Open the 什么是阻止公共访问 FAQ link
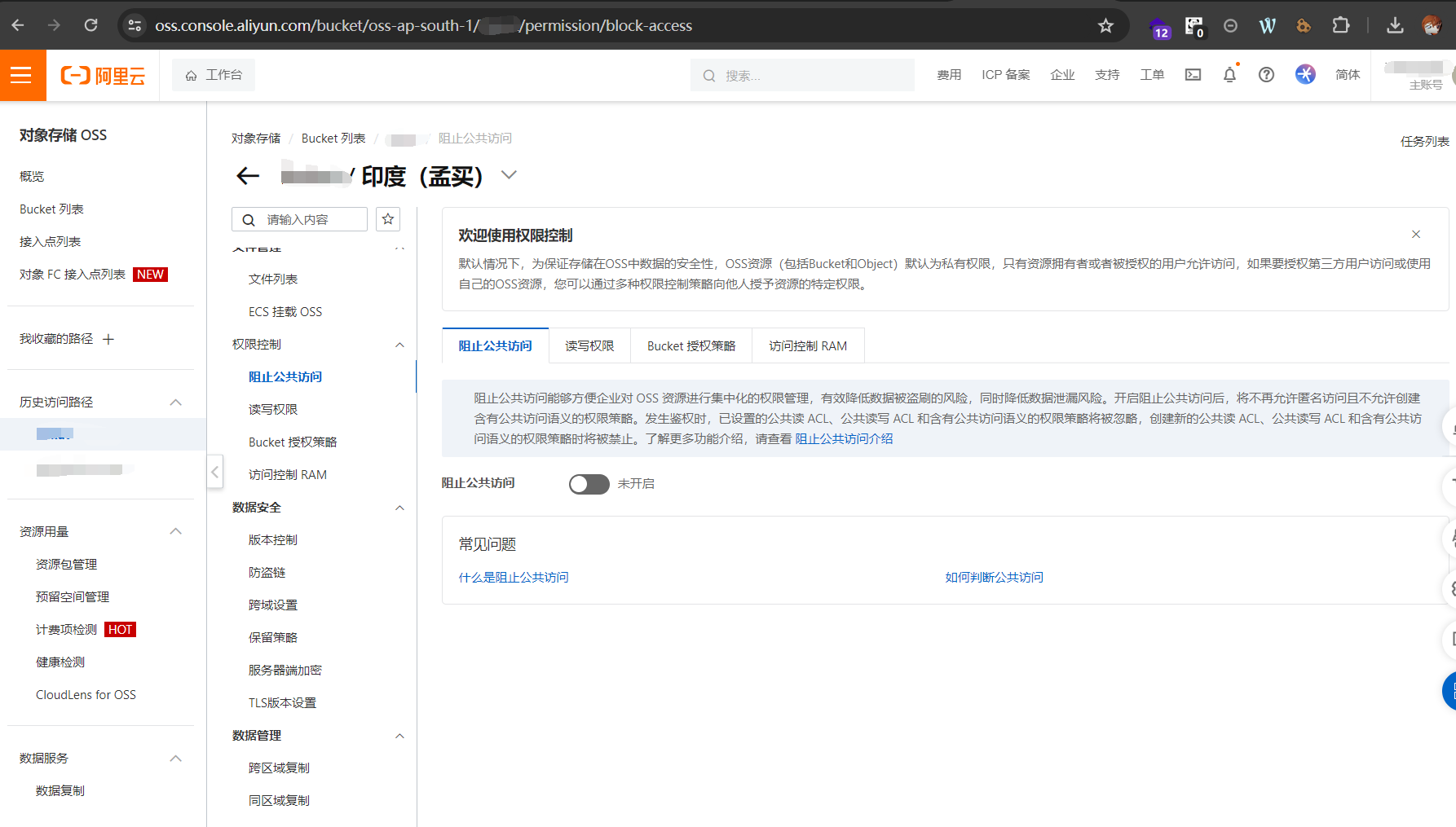The height and width of the screenshot is (827, 1456). tap(514, 577)
